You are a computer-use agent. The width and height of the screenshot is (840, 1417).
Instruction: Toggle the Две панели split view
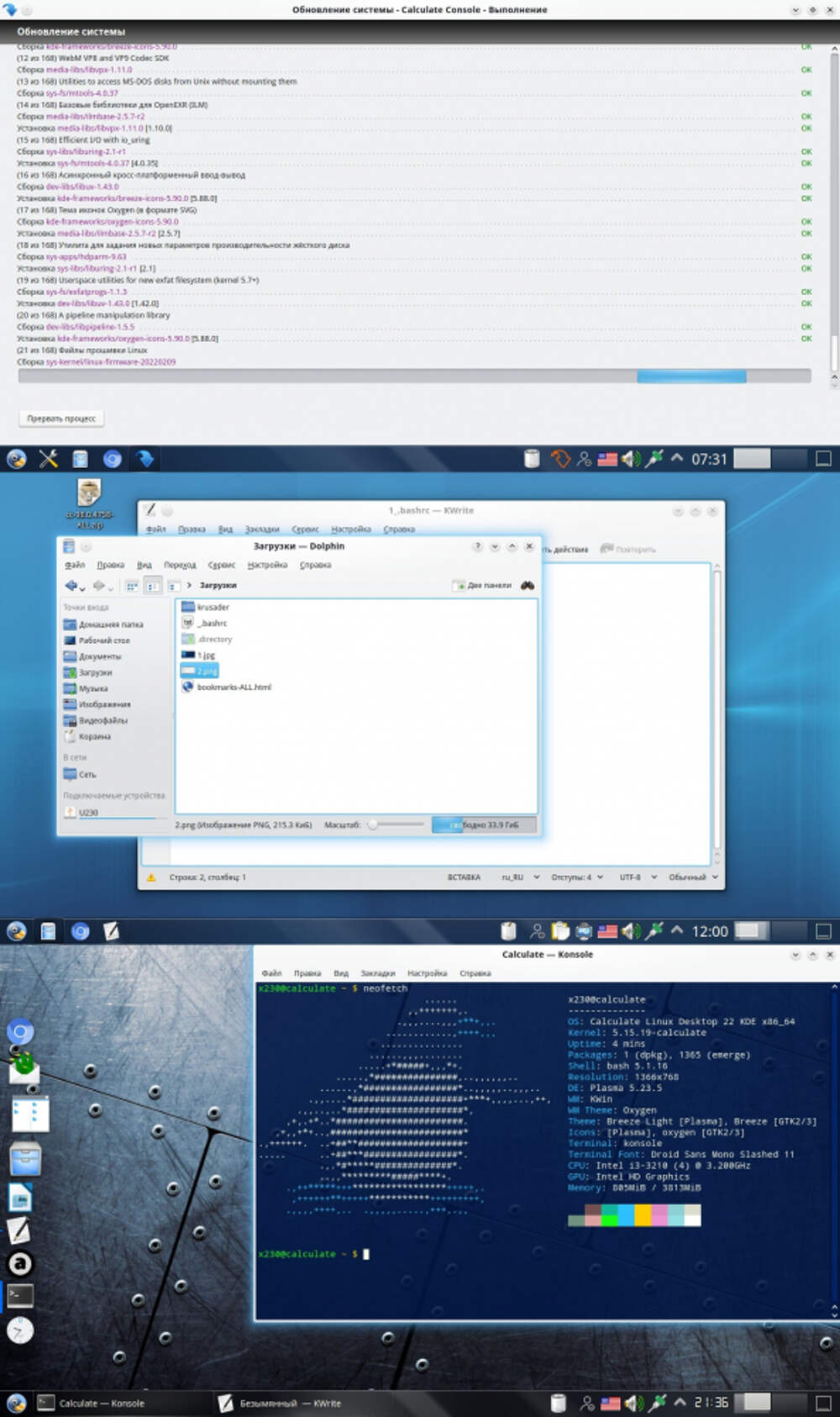482,585
